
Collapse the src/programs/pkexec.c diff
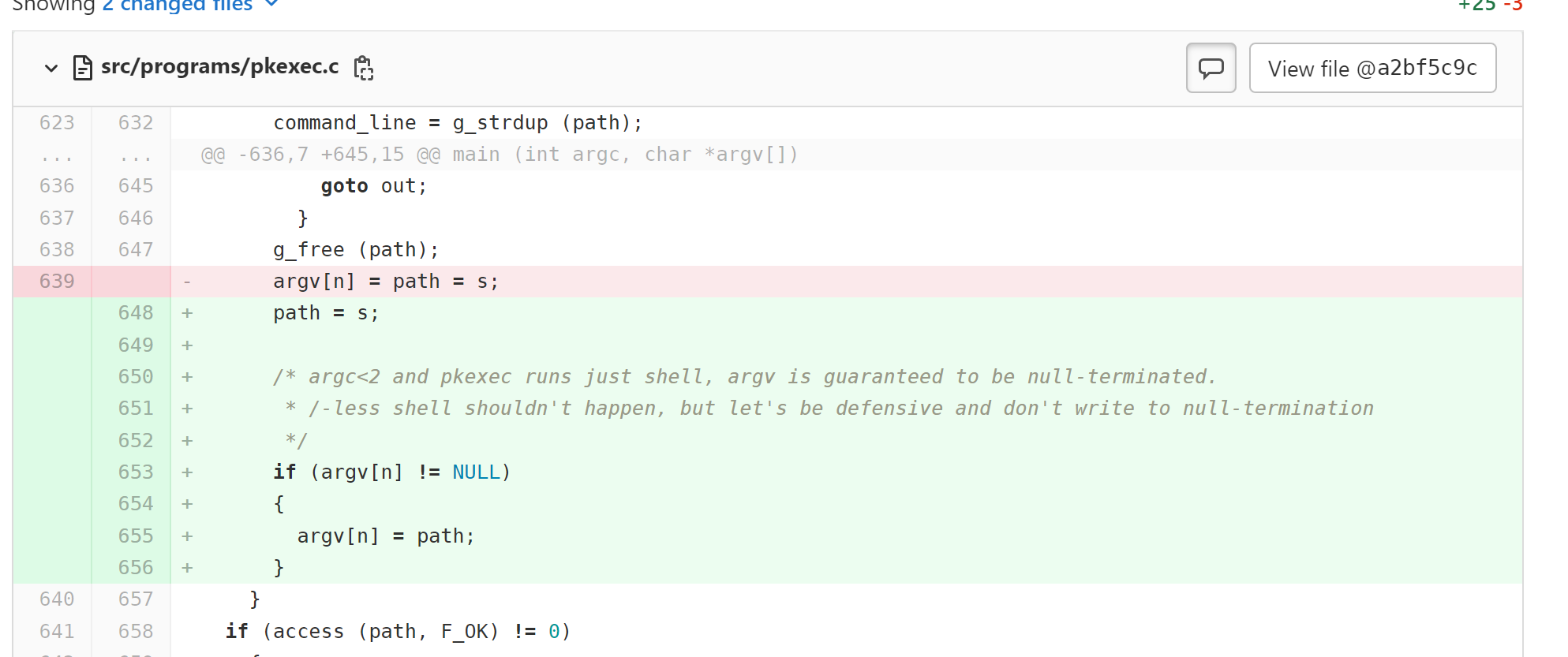pyautogui.click(x=51, y=68)
